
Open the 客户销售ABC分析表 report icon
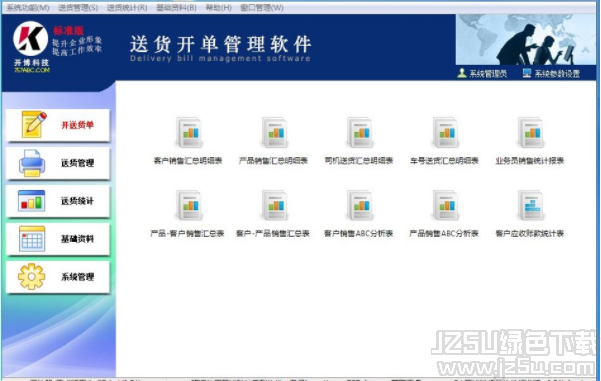[x=360, y=205]
